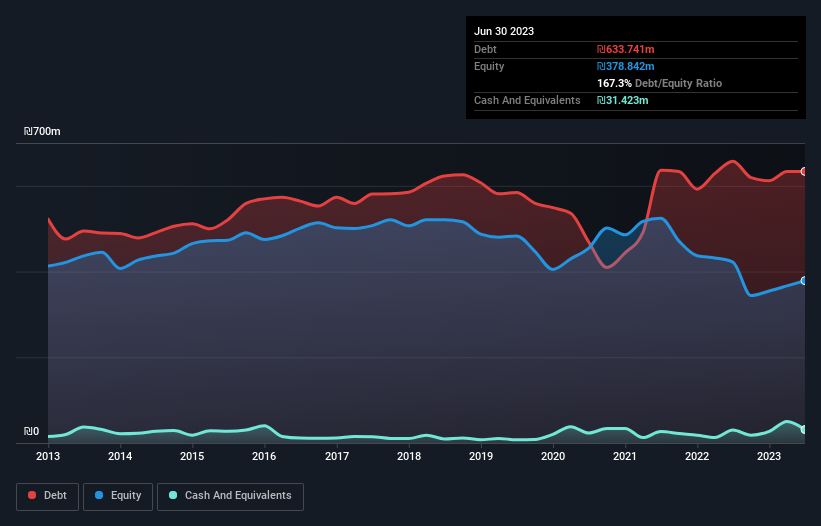Select the 2018 x-axis label

coord(409,457)
